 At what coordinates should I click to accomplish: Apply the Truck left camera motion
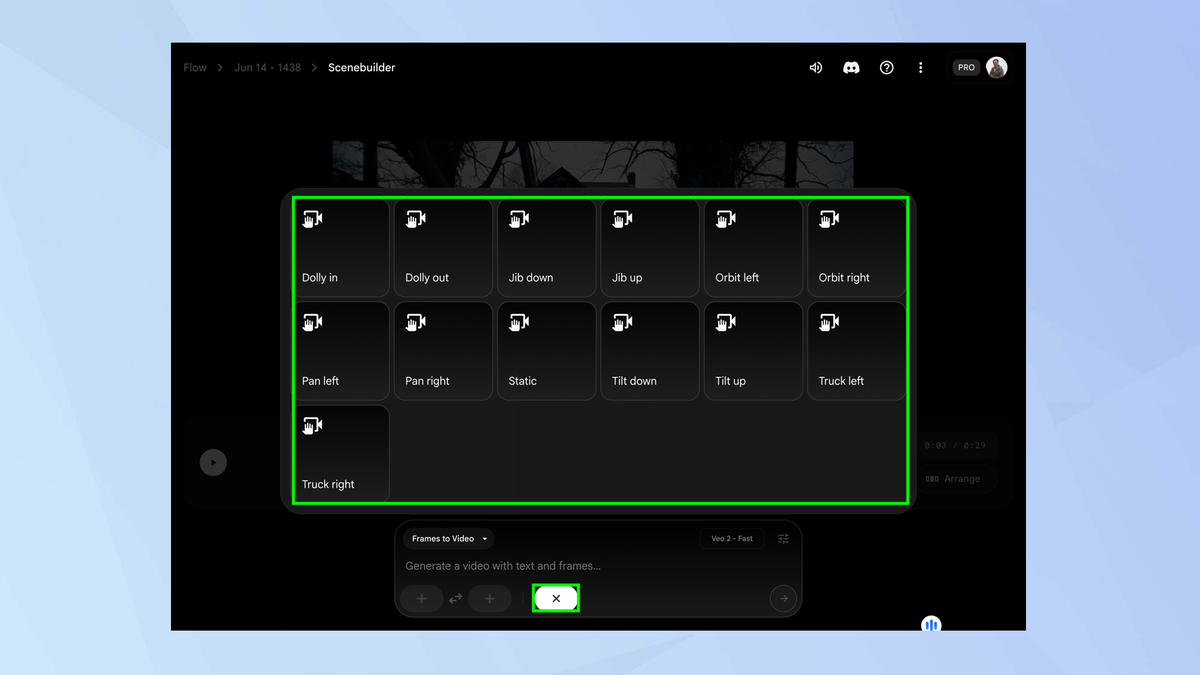click(856, 351)
